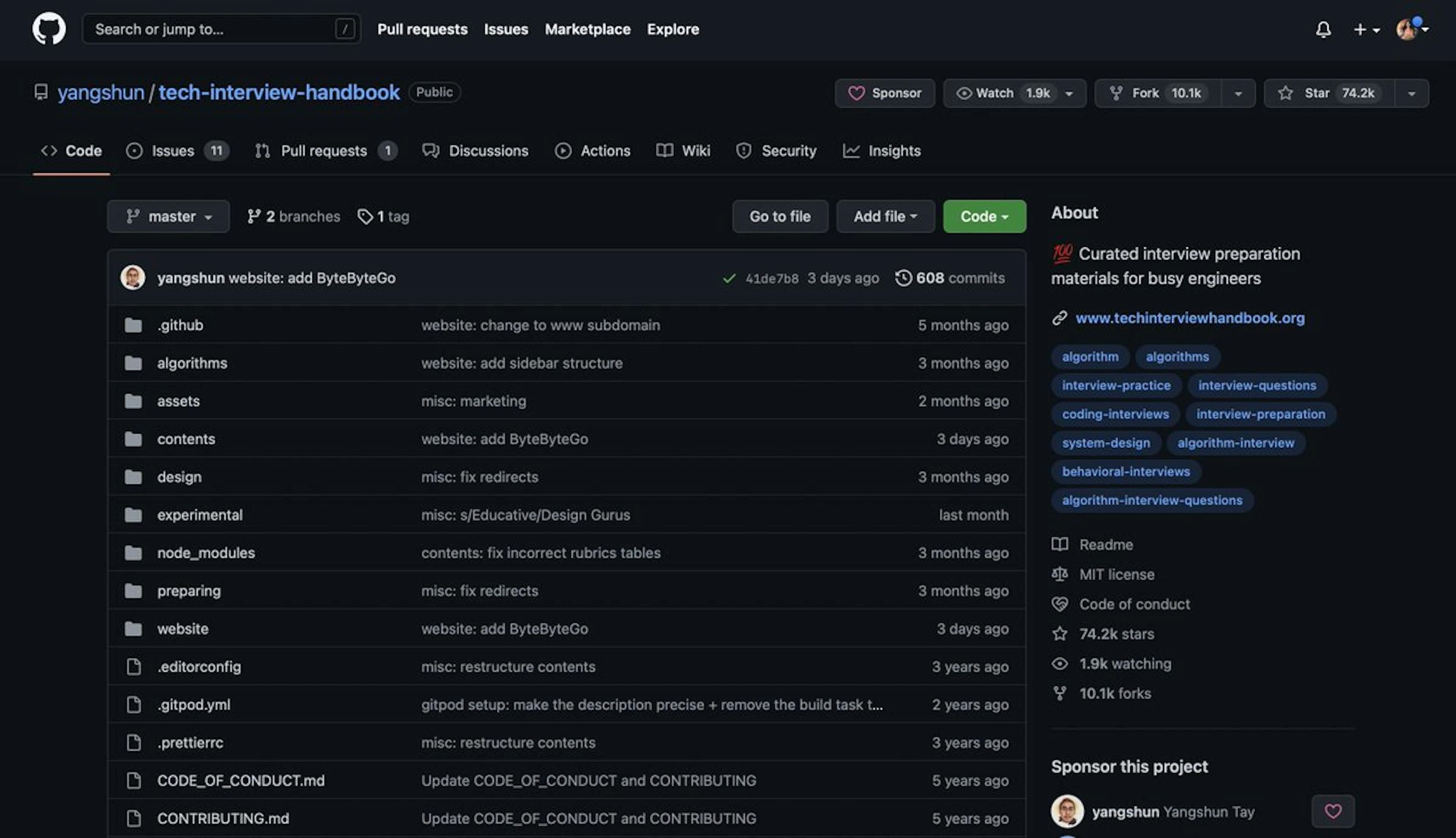Open the notifications bell

[1323, 29]
